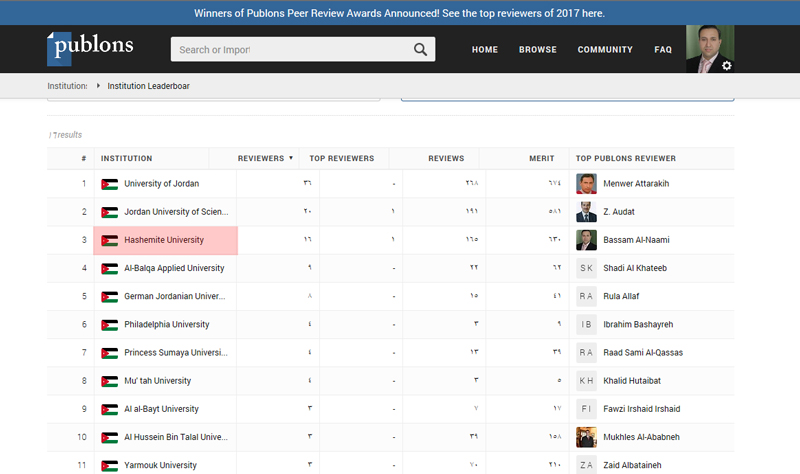This screenshot has width=800, height=474.
Task: Open the BROWSE menu item
Action: (x=538, y=49)
